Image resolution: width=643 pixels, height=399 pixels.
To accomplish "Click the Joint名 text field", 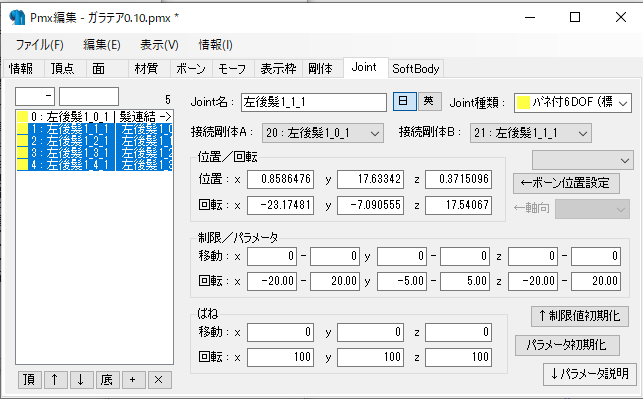I will coord(314,102).
